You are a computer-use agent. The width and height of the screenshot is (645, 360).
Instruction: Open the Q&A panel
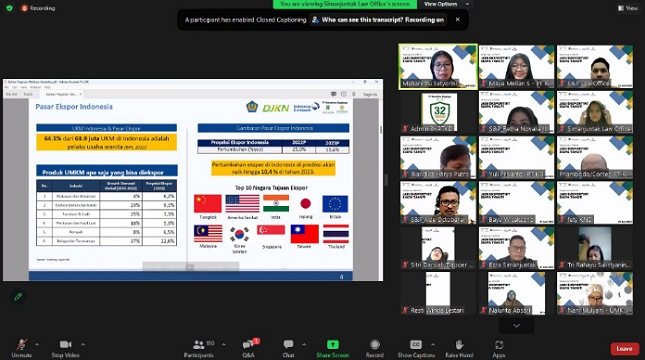point(249,348)
